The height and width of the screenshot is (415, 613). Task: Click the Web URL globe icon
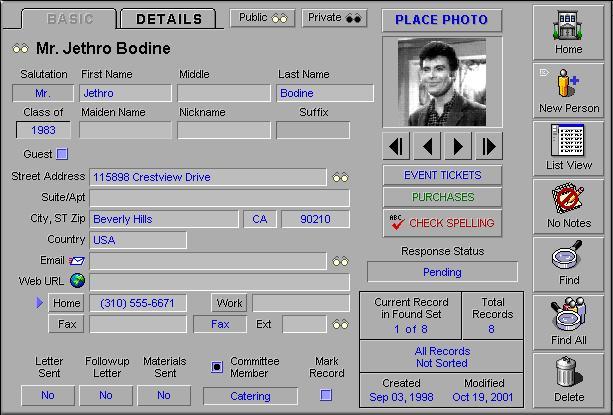[x=77, y=281]
